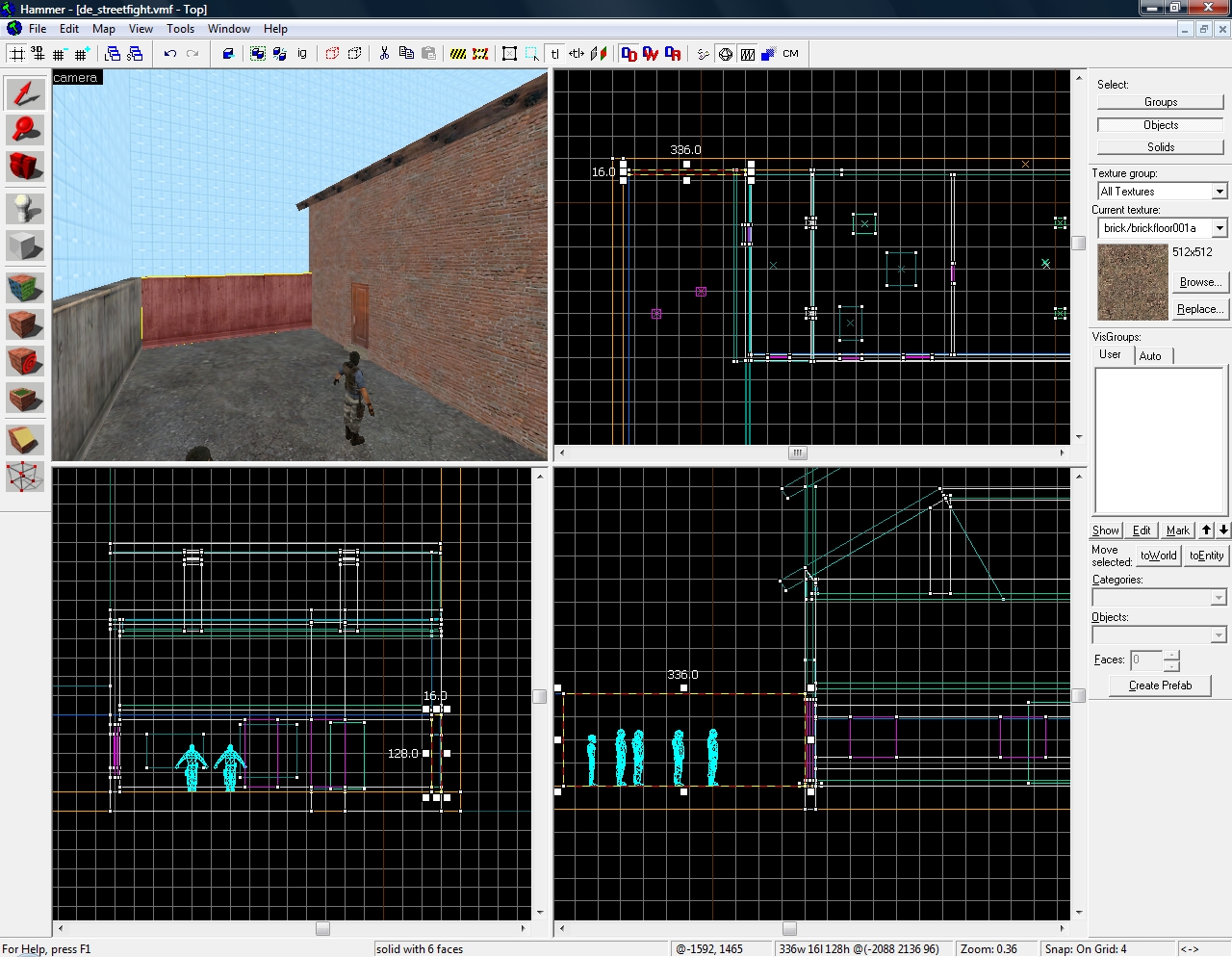Screen dimensions: 1232x957
Task: Click the Browse... texture button
Action: pos(1199,282)
